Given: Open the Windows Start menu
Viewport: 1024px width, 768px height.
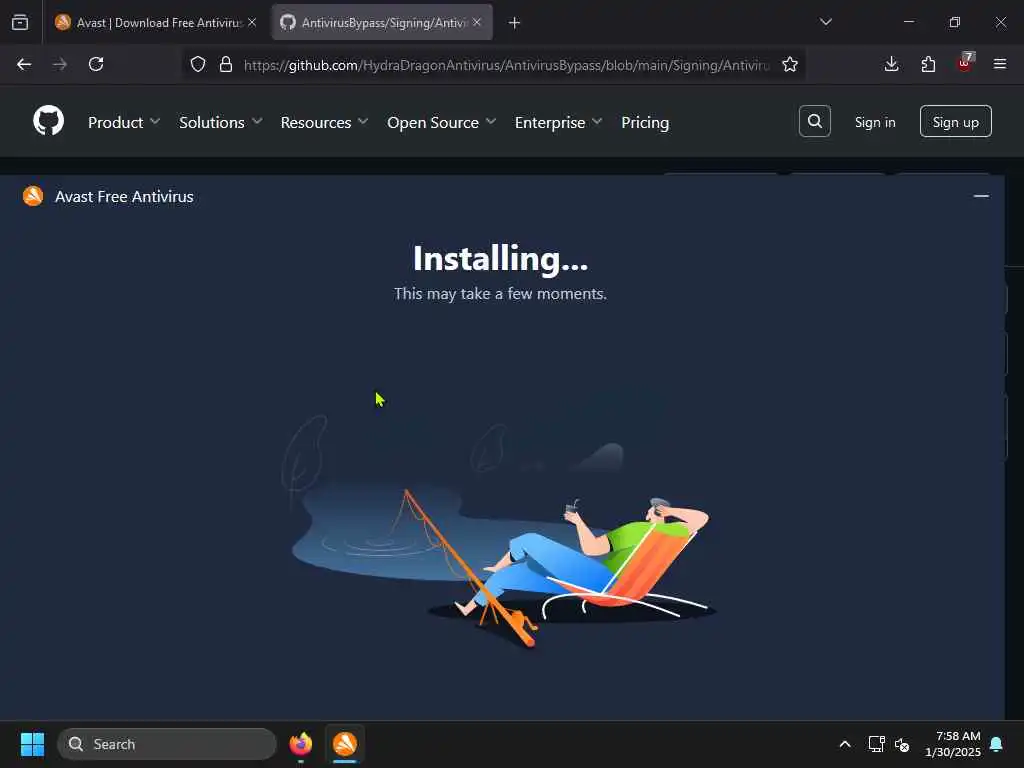Looking at the screenshot, I should point(32,744).
